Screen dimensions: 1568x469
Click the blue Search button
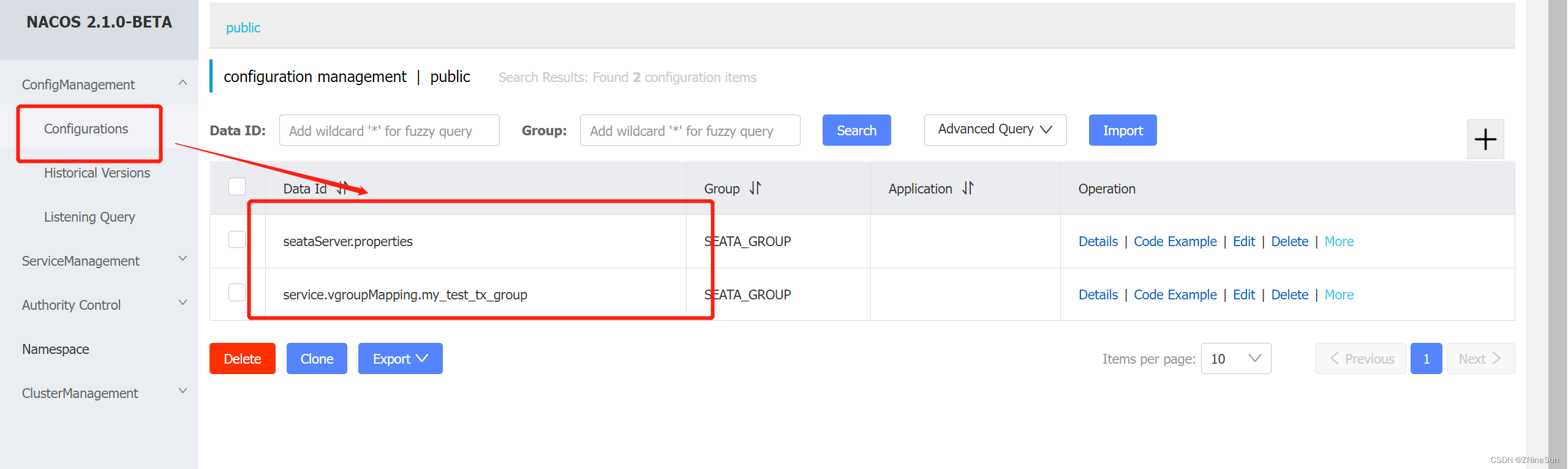pos(856,130)
